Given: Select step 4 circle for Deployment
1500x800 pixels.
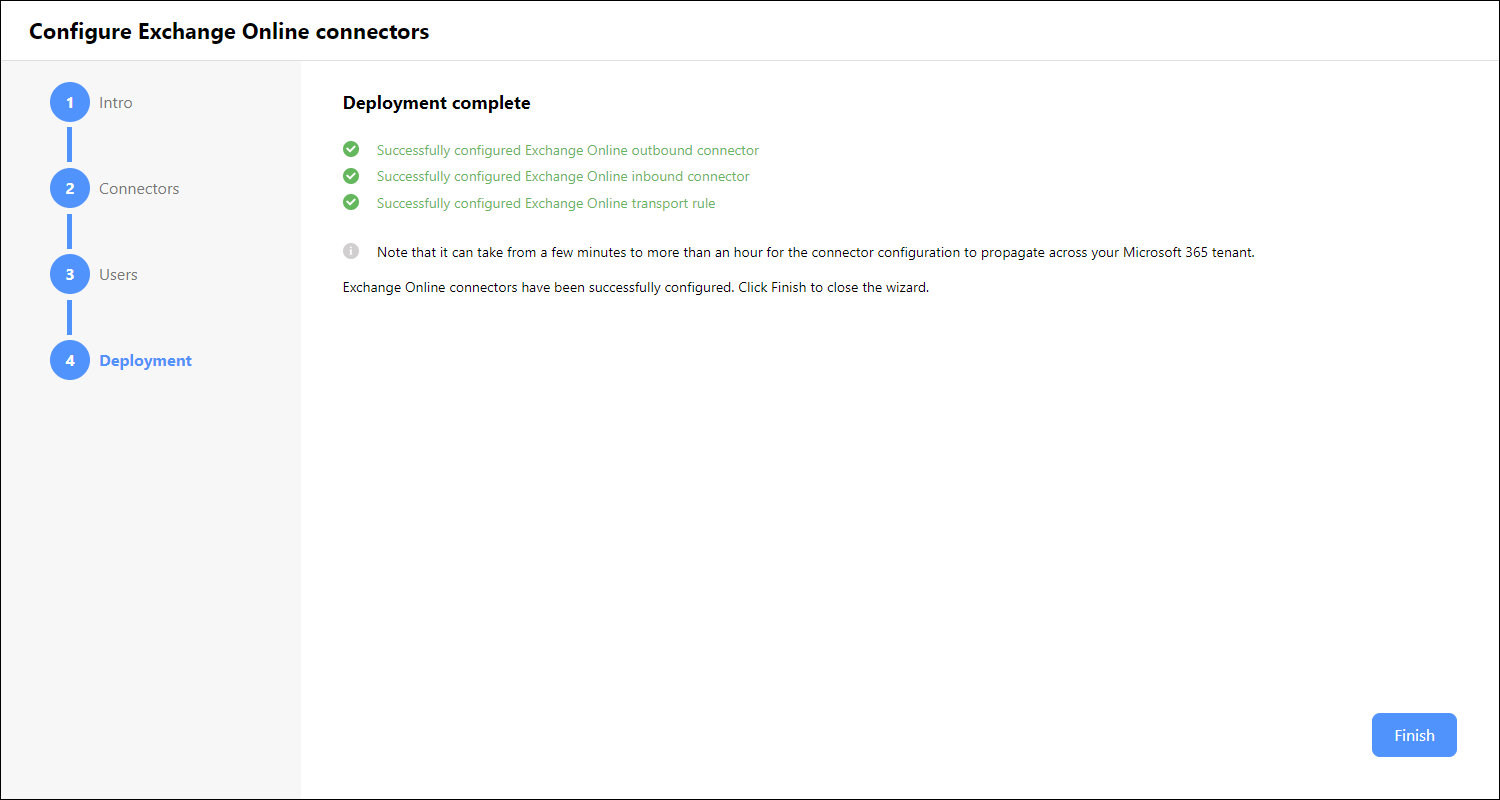Looking at the screenshot, I should point(70,360).
